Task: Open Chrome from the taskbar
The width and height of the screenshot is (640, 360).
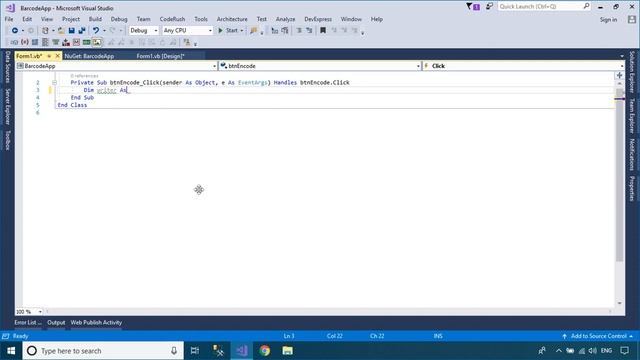Action: point(265,351)
